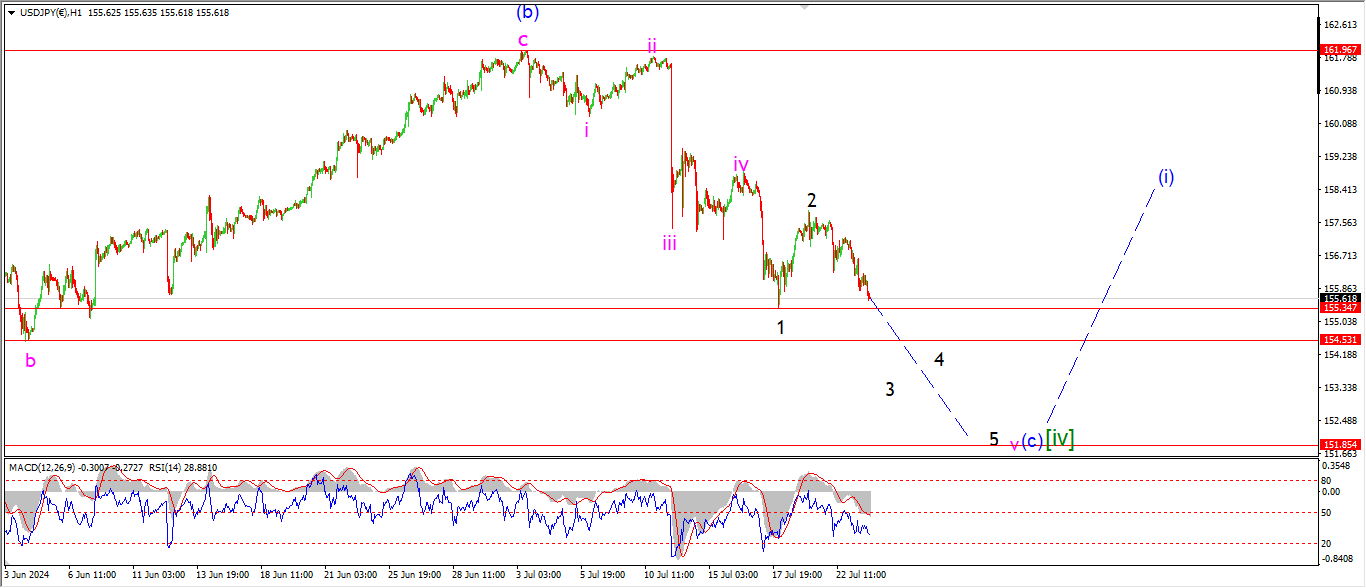
Task: Click the magenta iii wave label
Action: pyautogui.click(x=668, y=241)
